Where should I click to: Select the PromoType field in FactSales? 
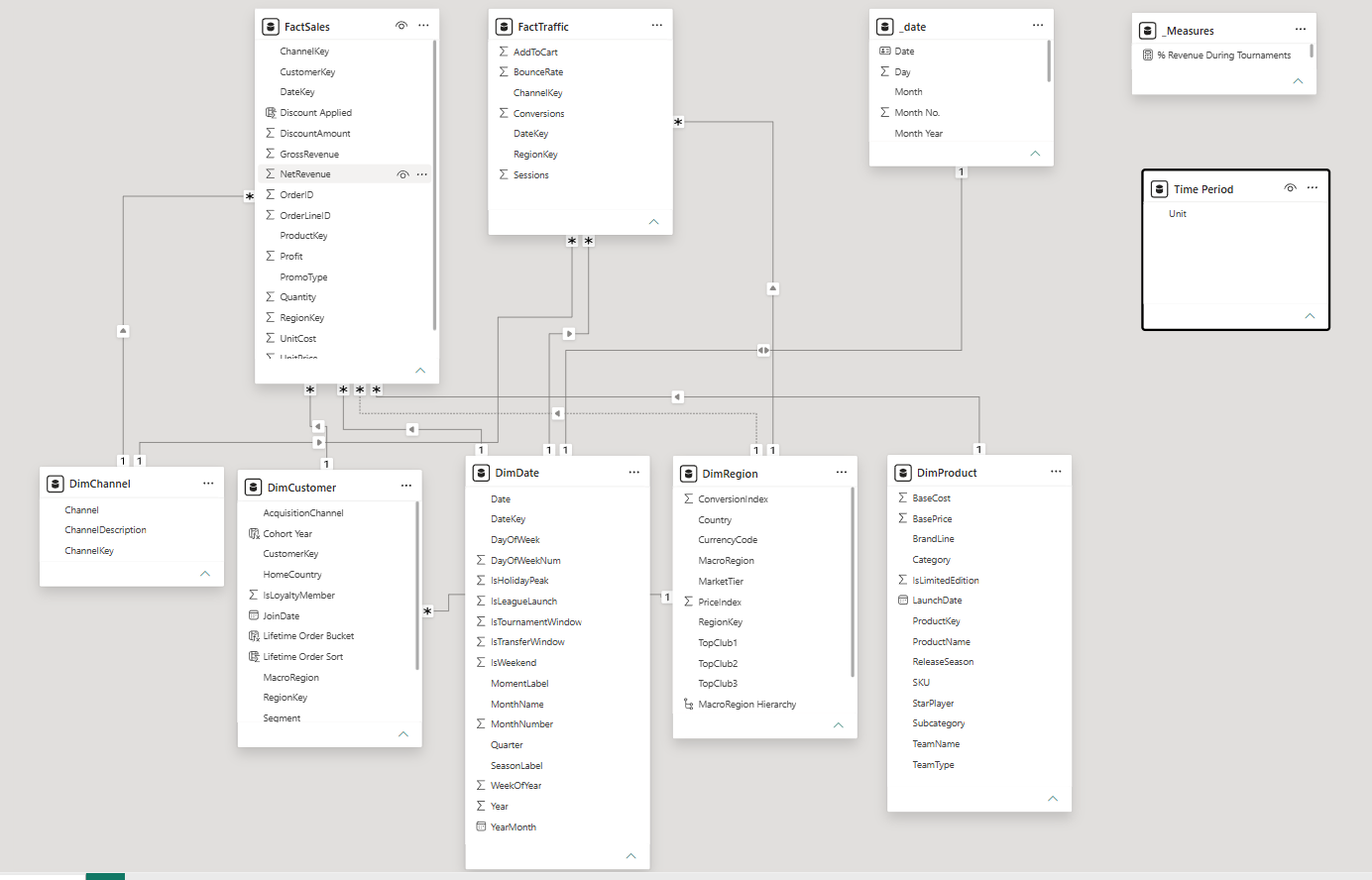303,277
